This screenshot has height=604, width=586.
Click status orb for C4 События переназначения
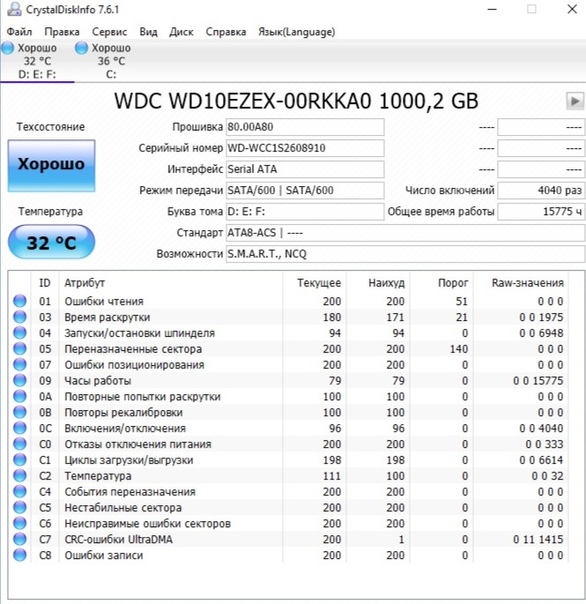point(20,492)
